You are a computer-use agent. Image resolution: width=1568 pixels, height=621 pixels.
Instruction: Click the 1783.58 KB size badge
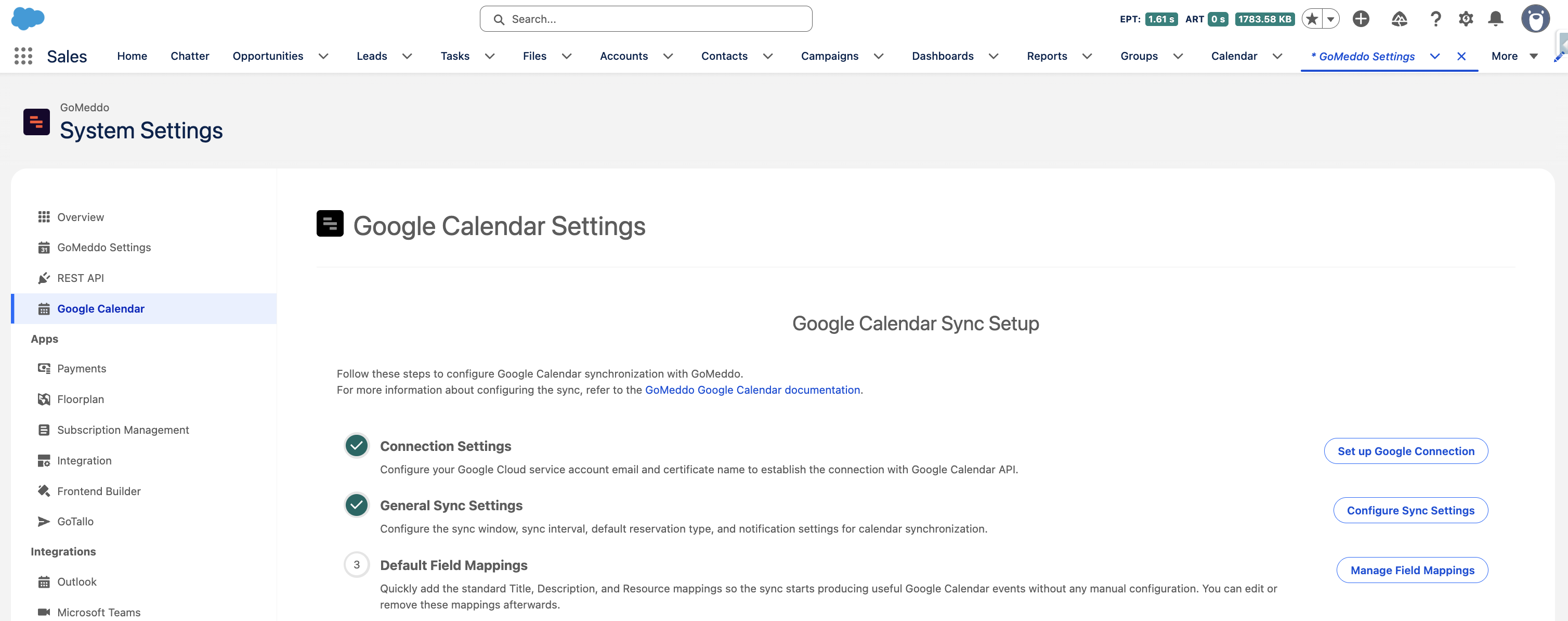pos(1265,19)
